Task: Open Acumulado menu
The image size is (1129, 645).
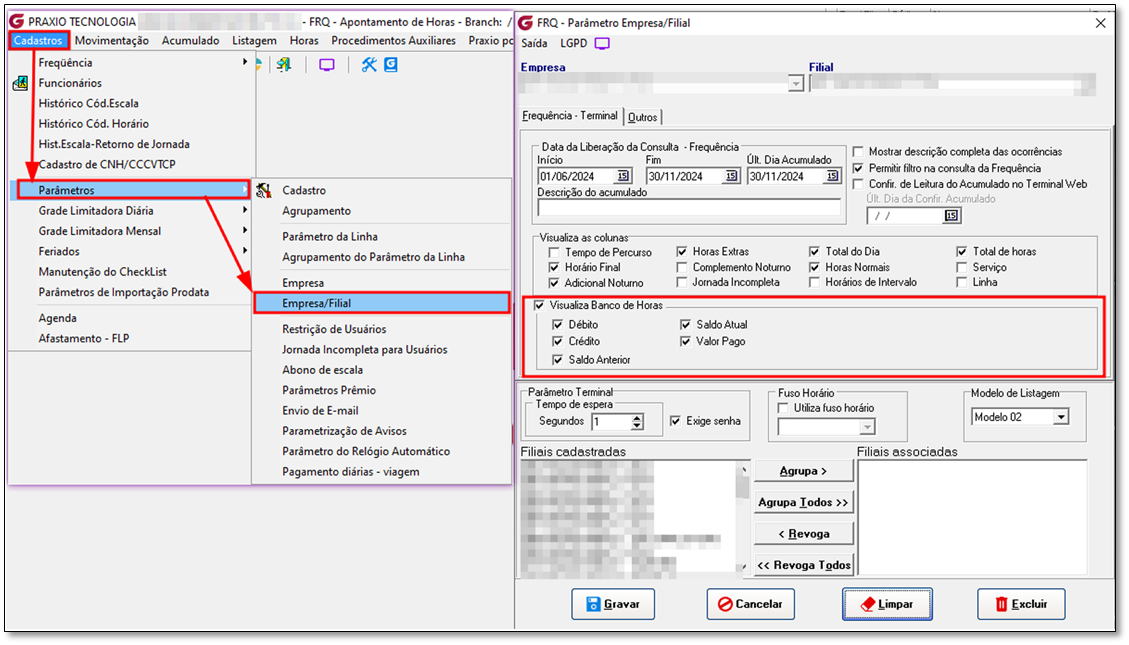Action: click(x=190, y=40)
